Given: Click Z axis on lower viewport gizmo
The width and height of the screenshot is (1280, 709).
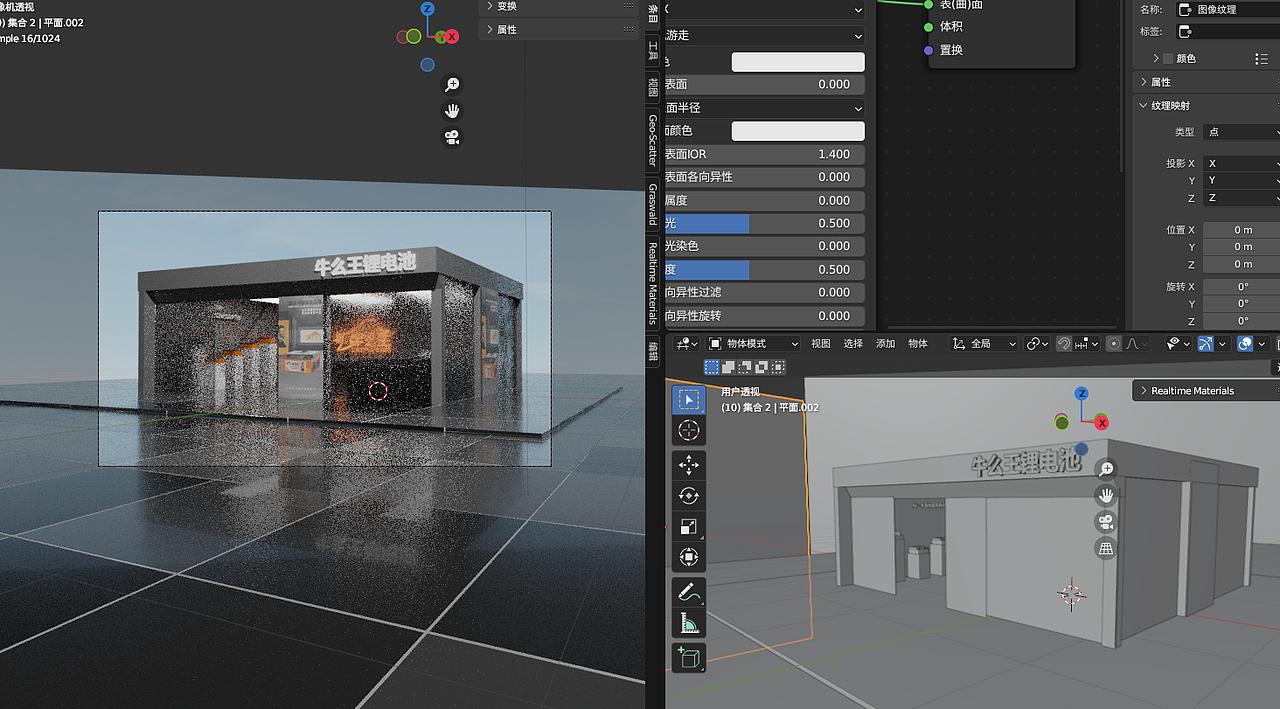Looking at the screenshot, I should point(1081,394).
